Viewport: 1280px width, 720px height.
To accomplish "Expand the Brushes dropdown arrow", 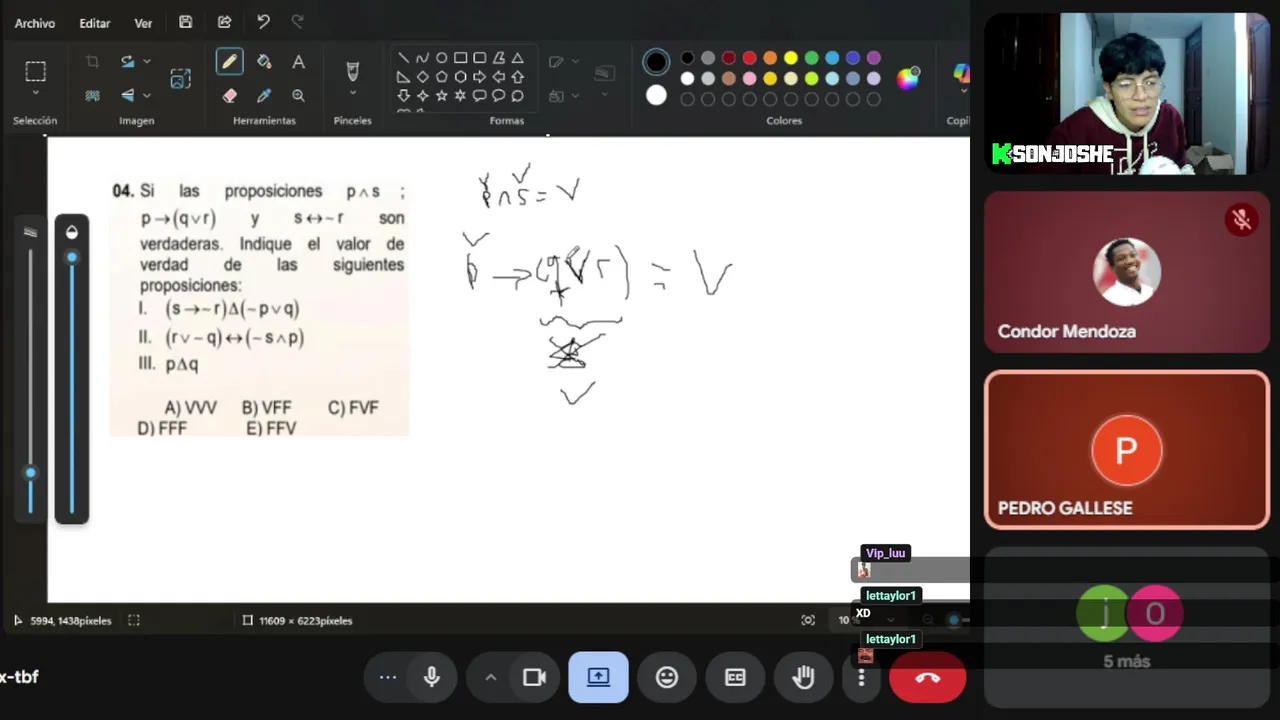I will click(x=352, y=95).
